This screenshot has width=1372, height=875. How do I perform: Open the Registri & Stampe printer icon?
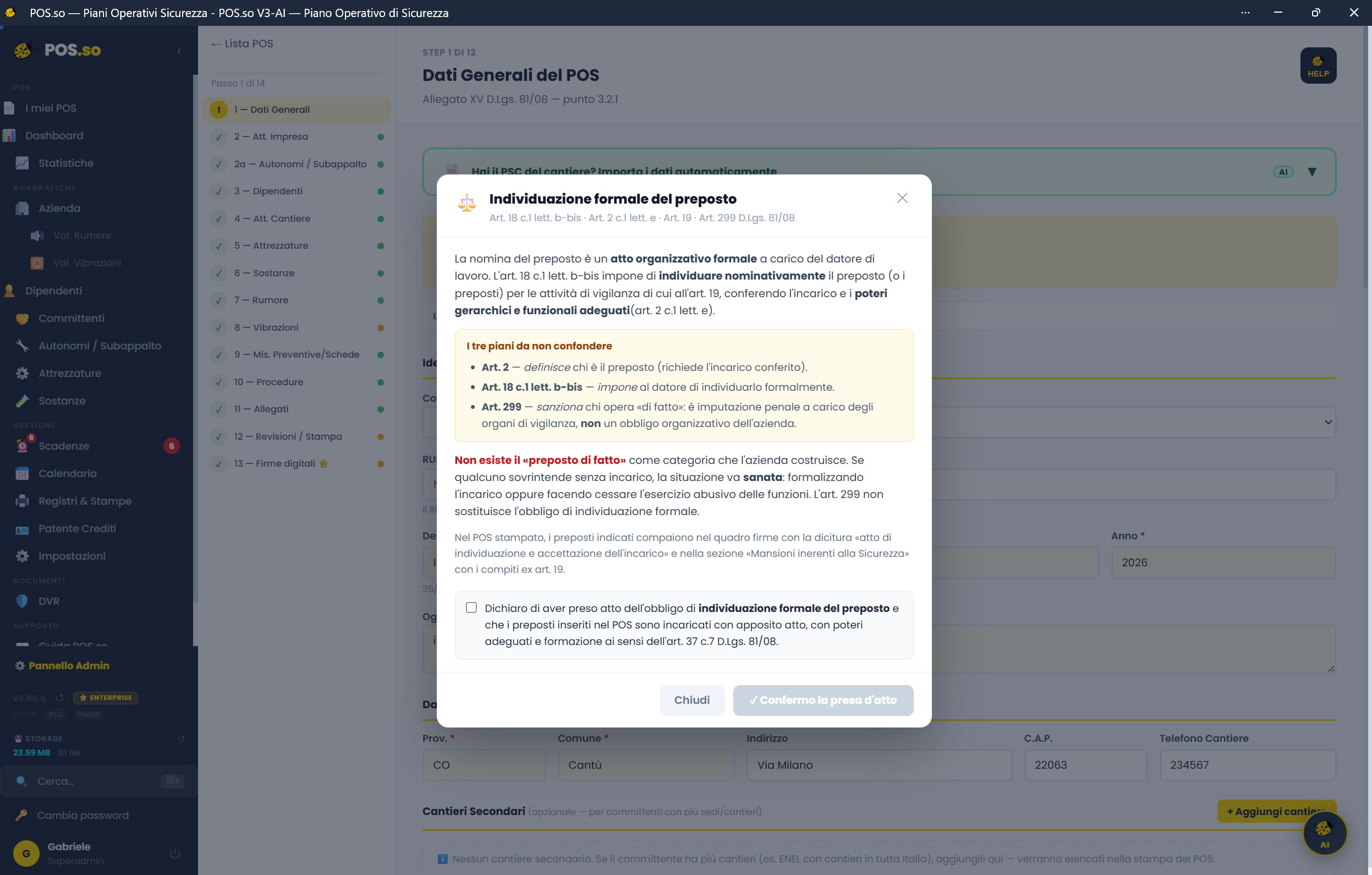point(22,501)
